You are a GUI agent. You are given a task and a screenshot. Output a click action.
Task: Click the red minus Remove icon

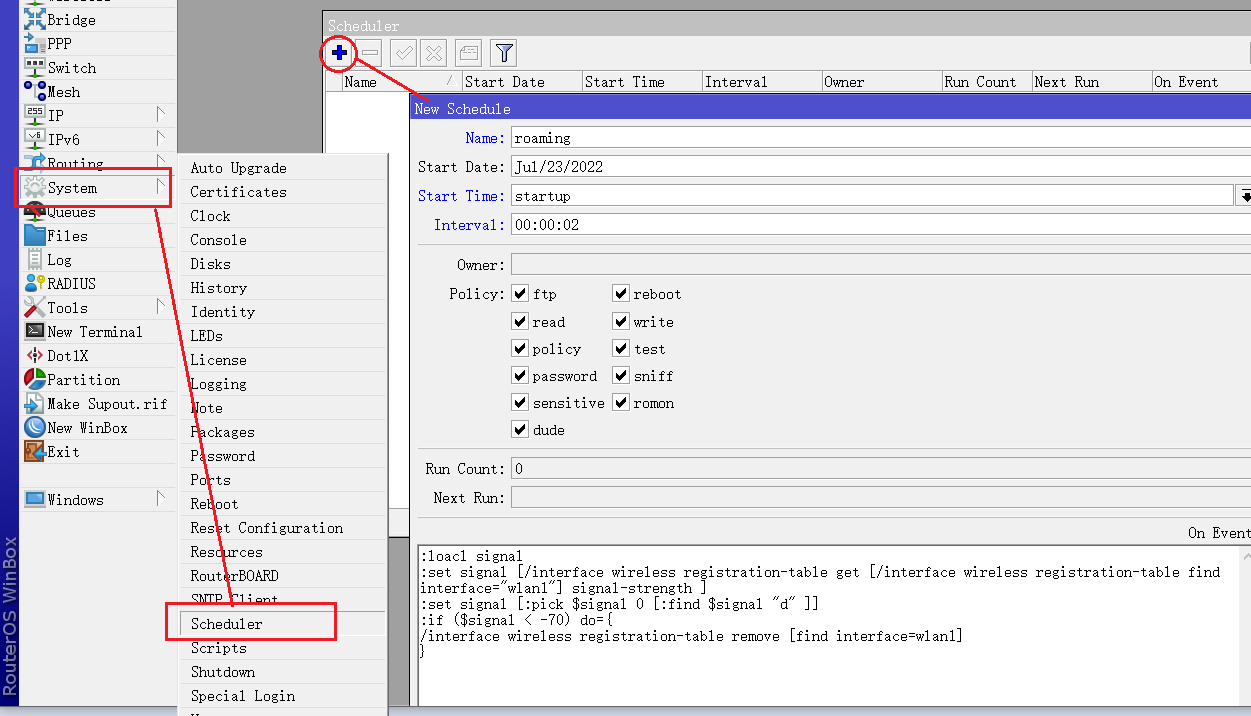(370, 53)
